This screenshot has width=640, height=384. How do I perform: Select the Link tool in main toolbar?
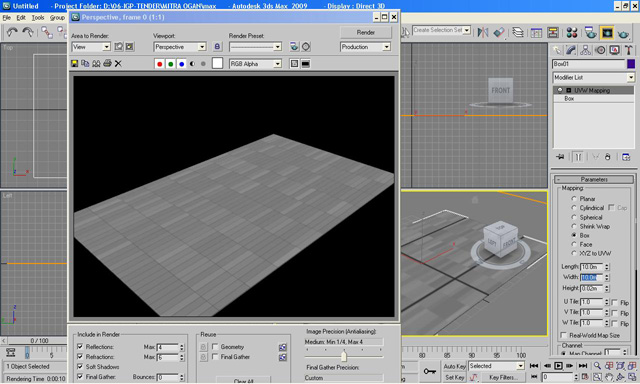point(47,32)
